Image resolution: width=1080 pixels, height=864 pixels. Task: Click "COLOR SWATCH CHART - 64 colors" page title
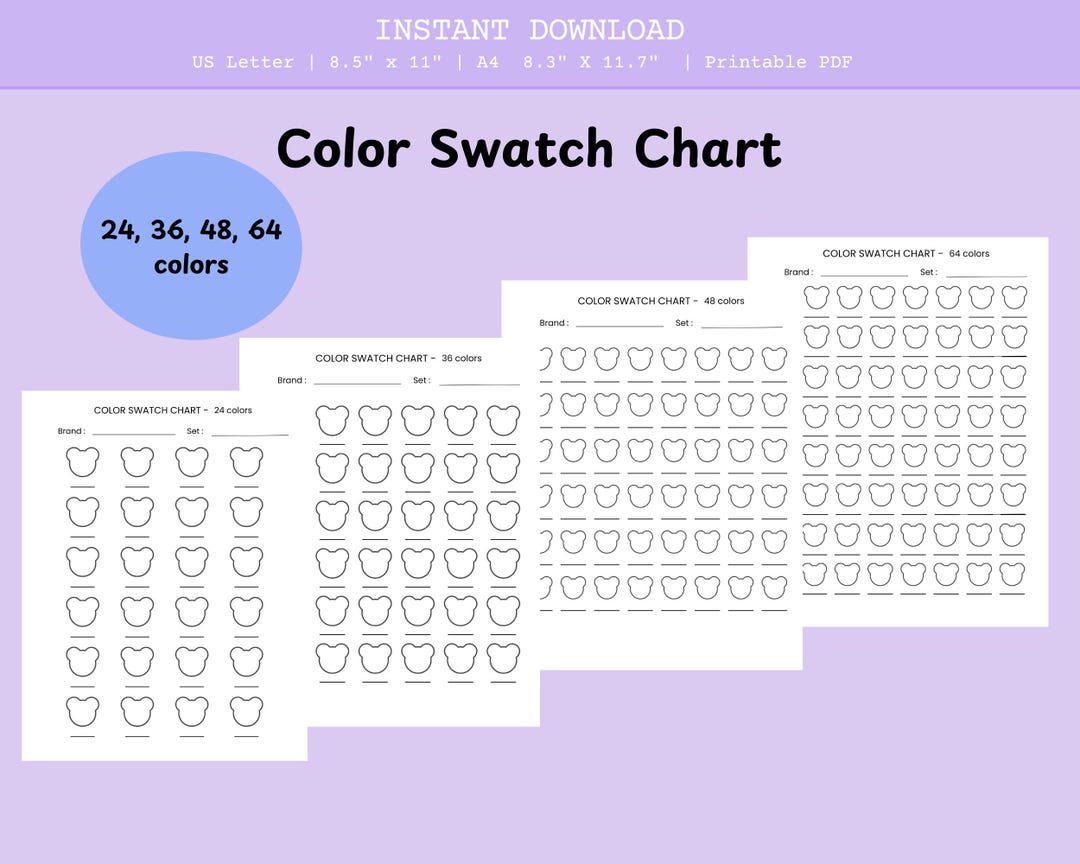(x=906, y=254)
